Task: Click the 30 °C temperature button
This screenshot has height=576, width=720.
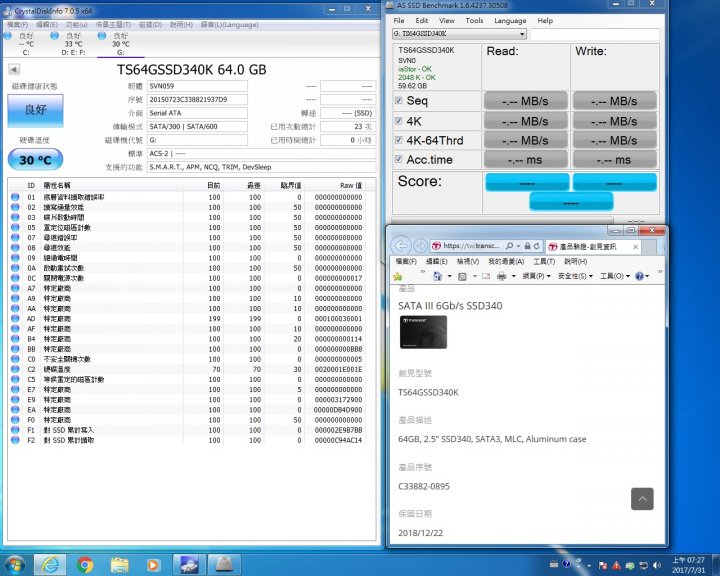Action: 35,159
